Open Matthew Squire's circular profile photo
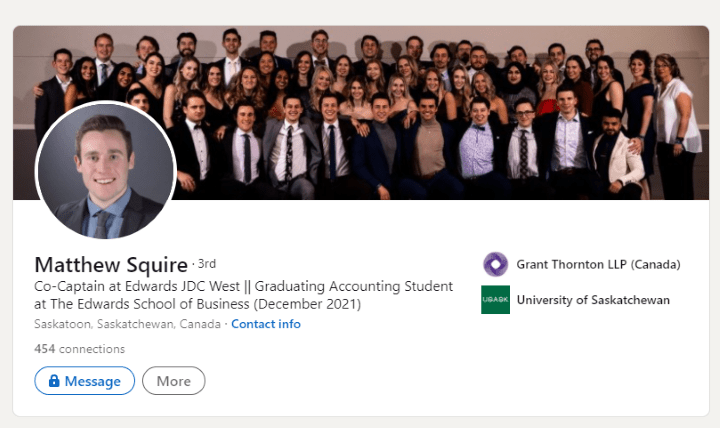Image resolution: width=720 pixels, height=428 pixels. pyautogui.click(x=106, y=171)
